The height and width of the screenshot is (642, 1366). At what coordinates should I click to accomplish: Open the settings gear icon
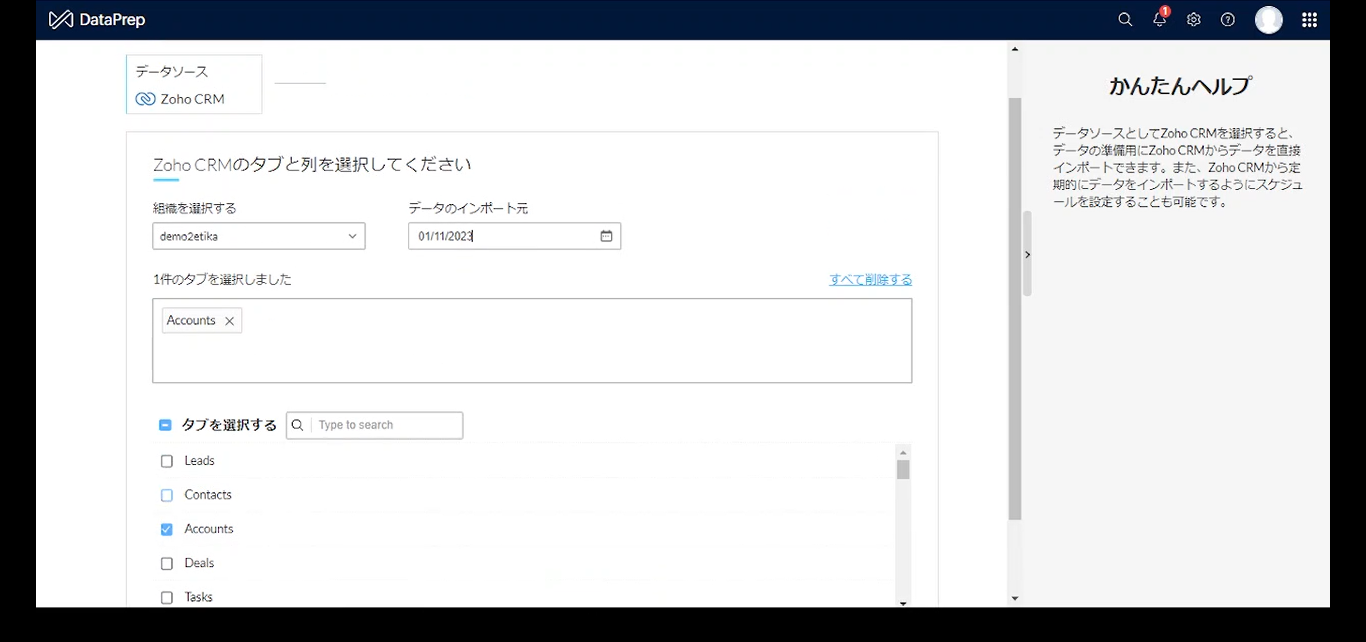(x=1193, y=19)
